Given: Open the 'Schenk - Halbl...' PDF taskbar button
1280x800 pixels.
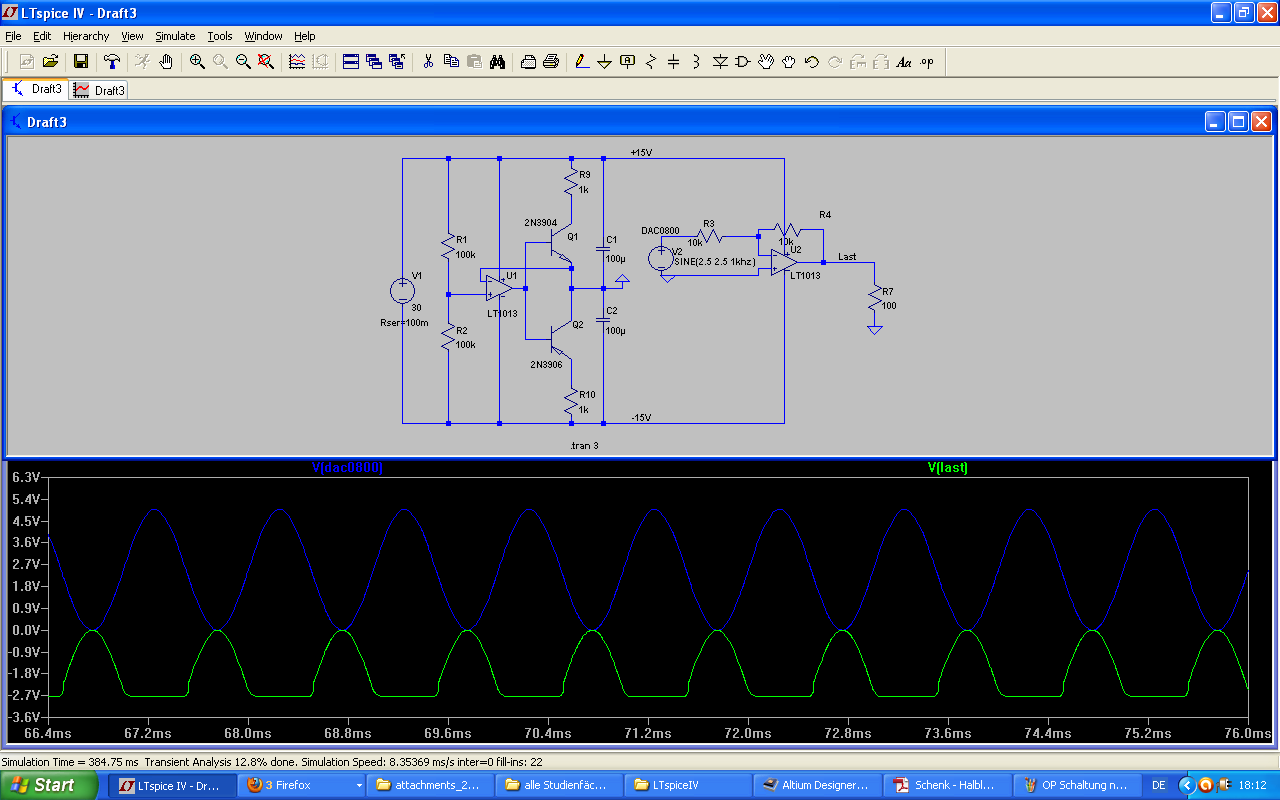Looking at the screenshot, I should point(948,785).
